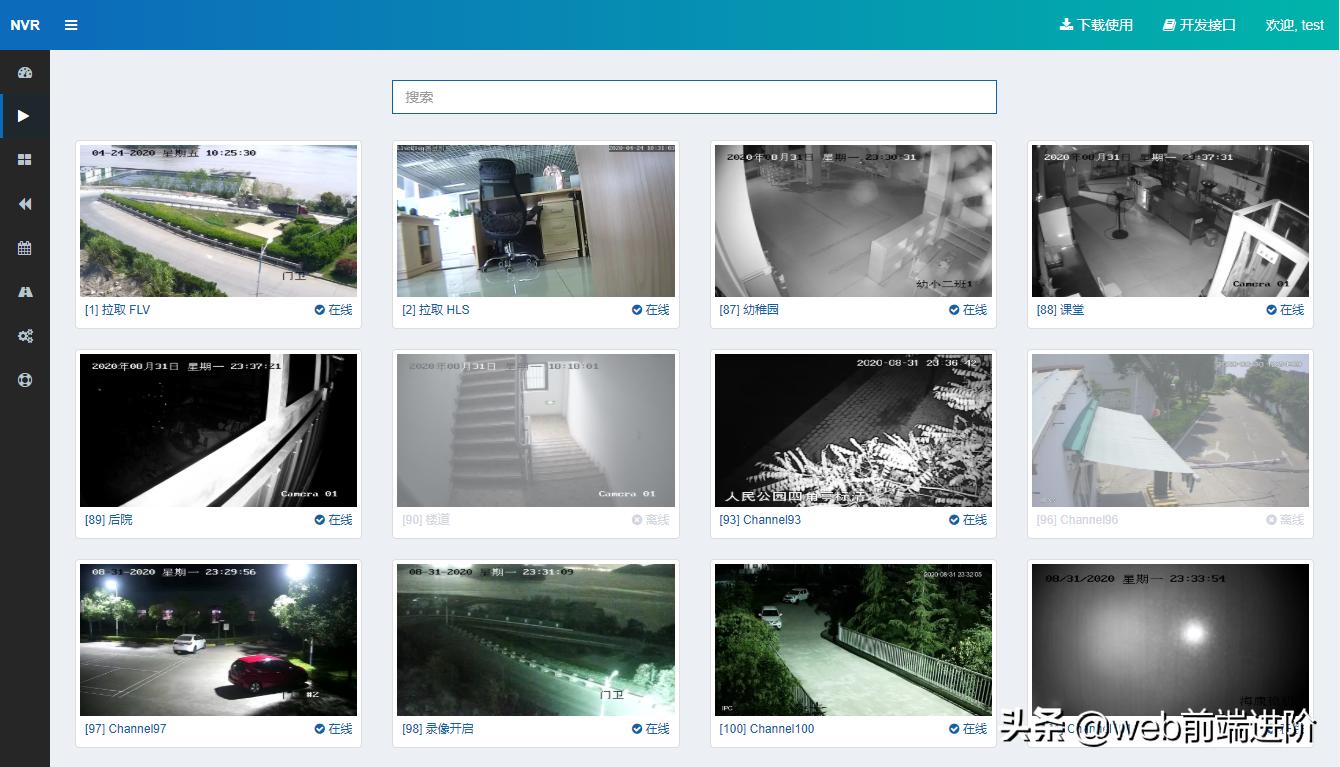
Task: Click the NVR logo in the top bar
Action: tap(25, 25)
